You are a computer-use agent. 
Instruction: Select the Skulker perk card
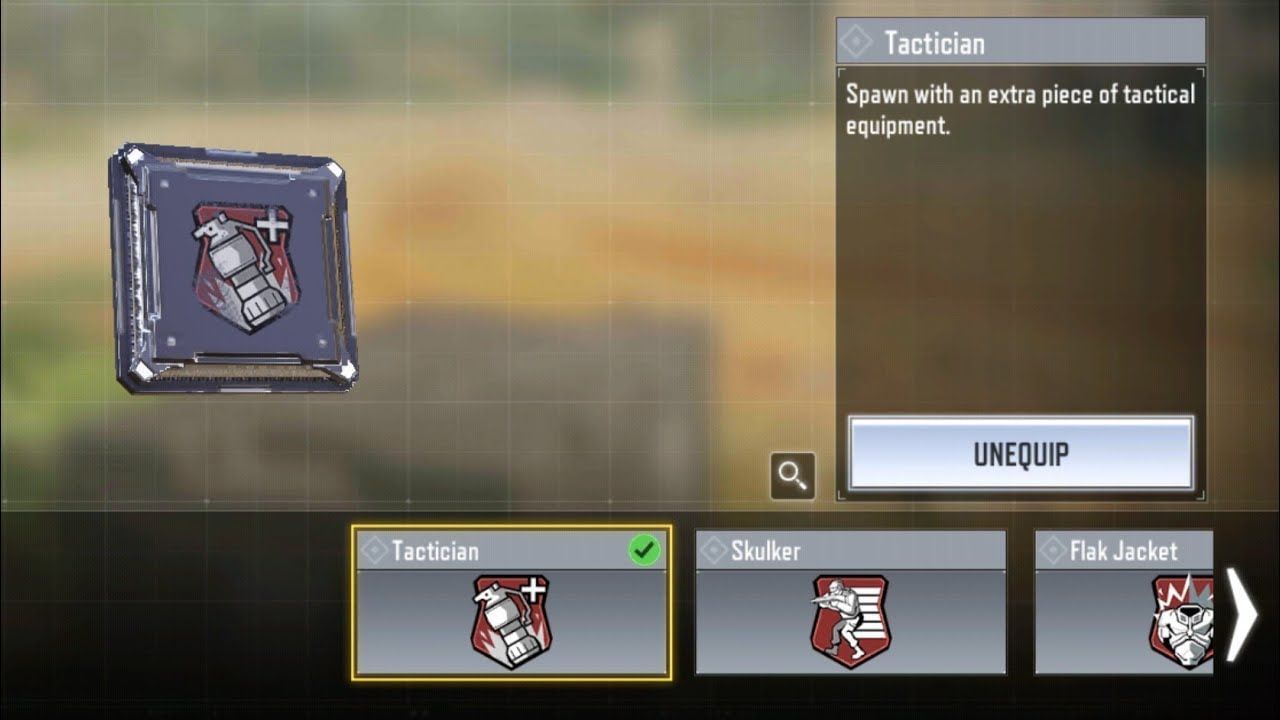(851, 603)
